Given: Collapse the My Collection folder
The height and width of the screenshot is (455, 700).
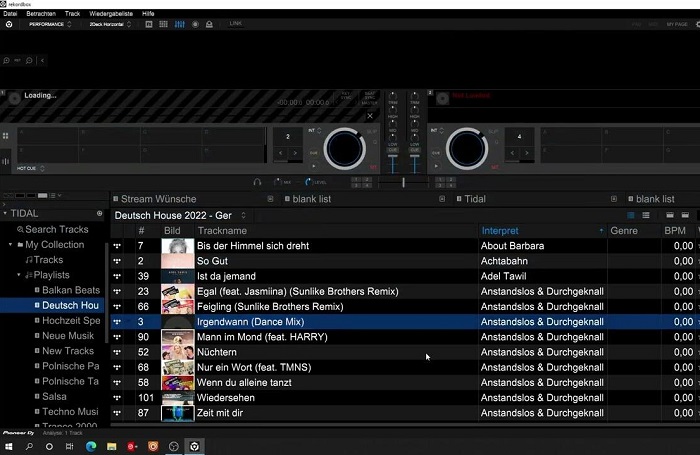Looking at the screenshot, I should [x=10, y=245].
